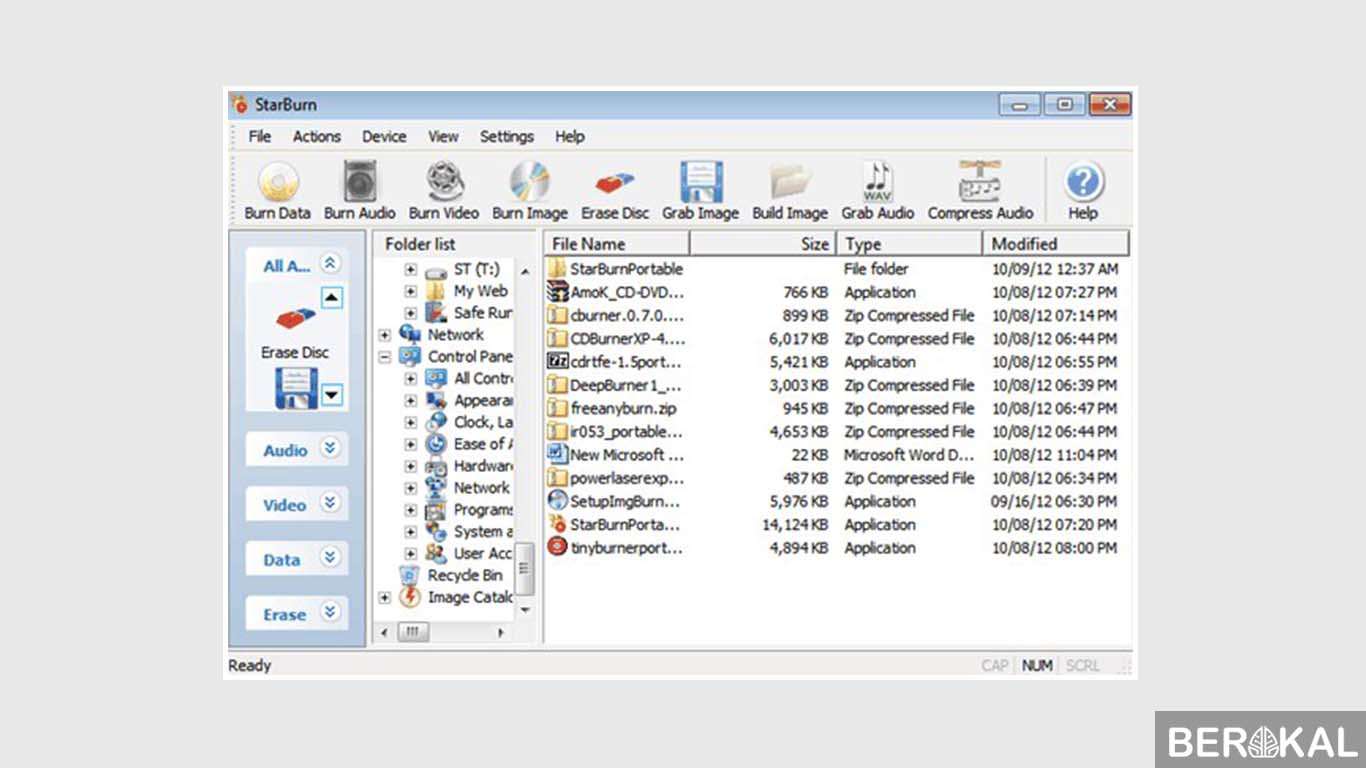Select the StarBurnPortable folder icon

tap(557, 269)
